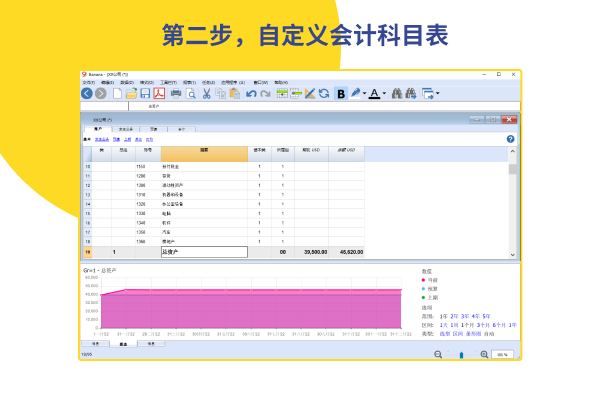This screenshot has height=400, width=600.
Task: Open the 工具 menu
Action: pos(168,82)
